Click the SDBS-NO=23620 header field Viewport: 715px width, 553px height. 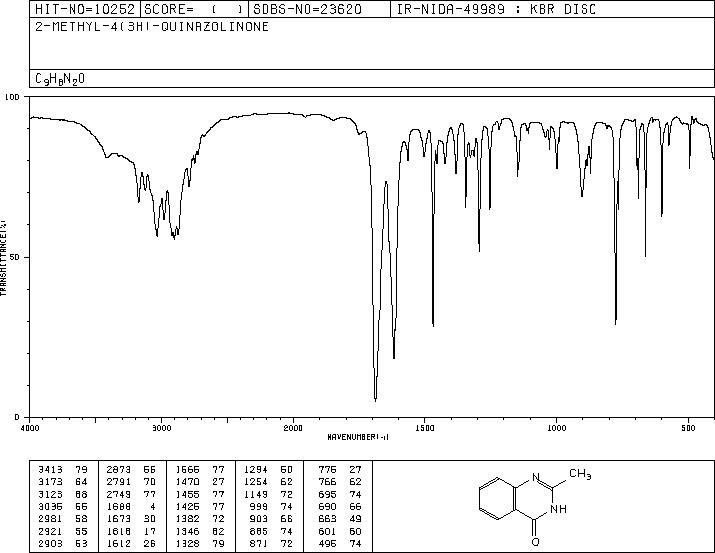tap(320, 9)
